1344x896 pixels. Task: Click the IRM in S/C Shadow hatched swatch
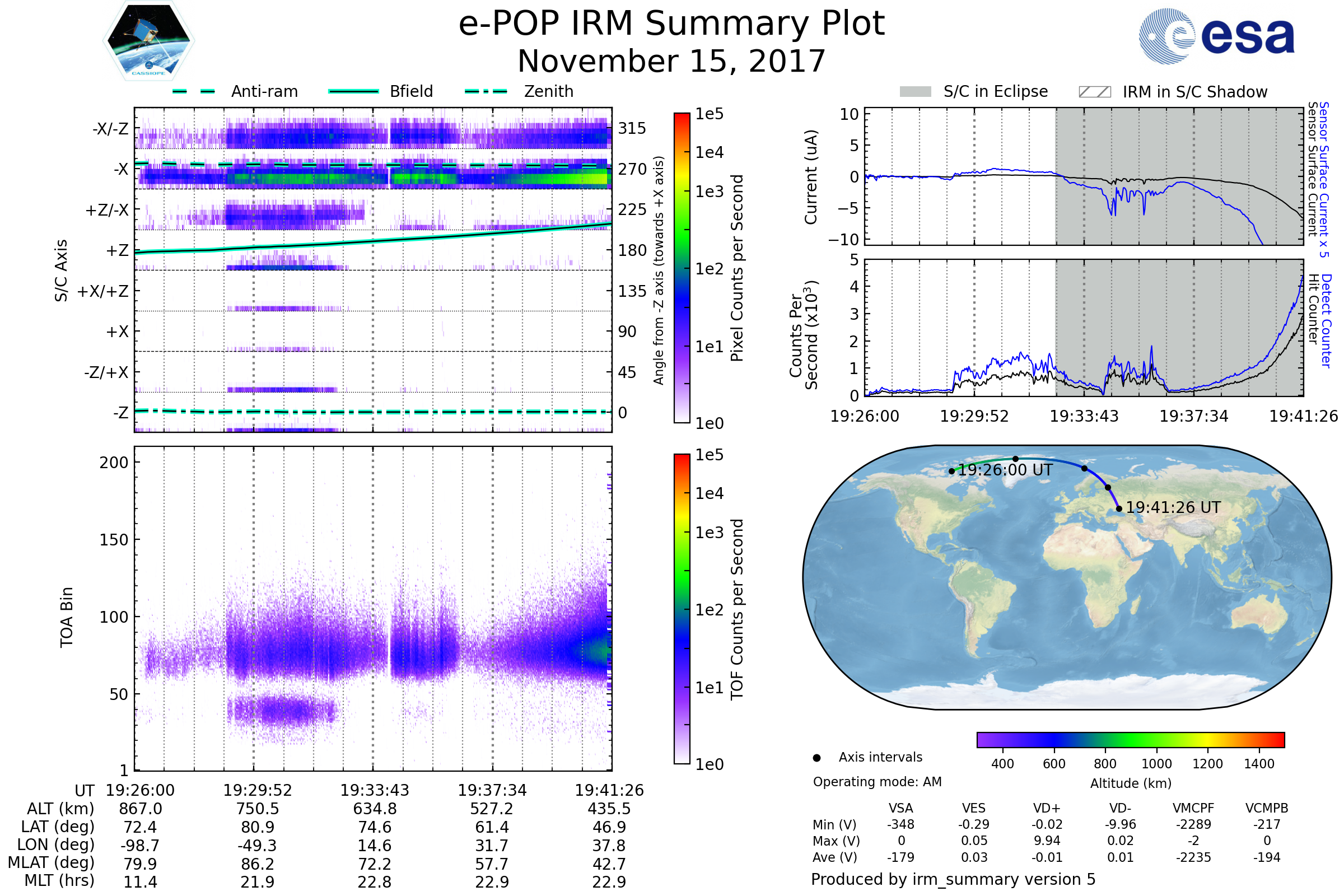tap(1094, 92)
